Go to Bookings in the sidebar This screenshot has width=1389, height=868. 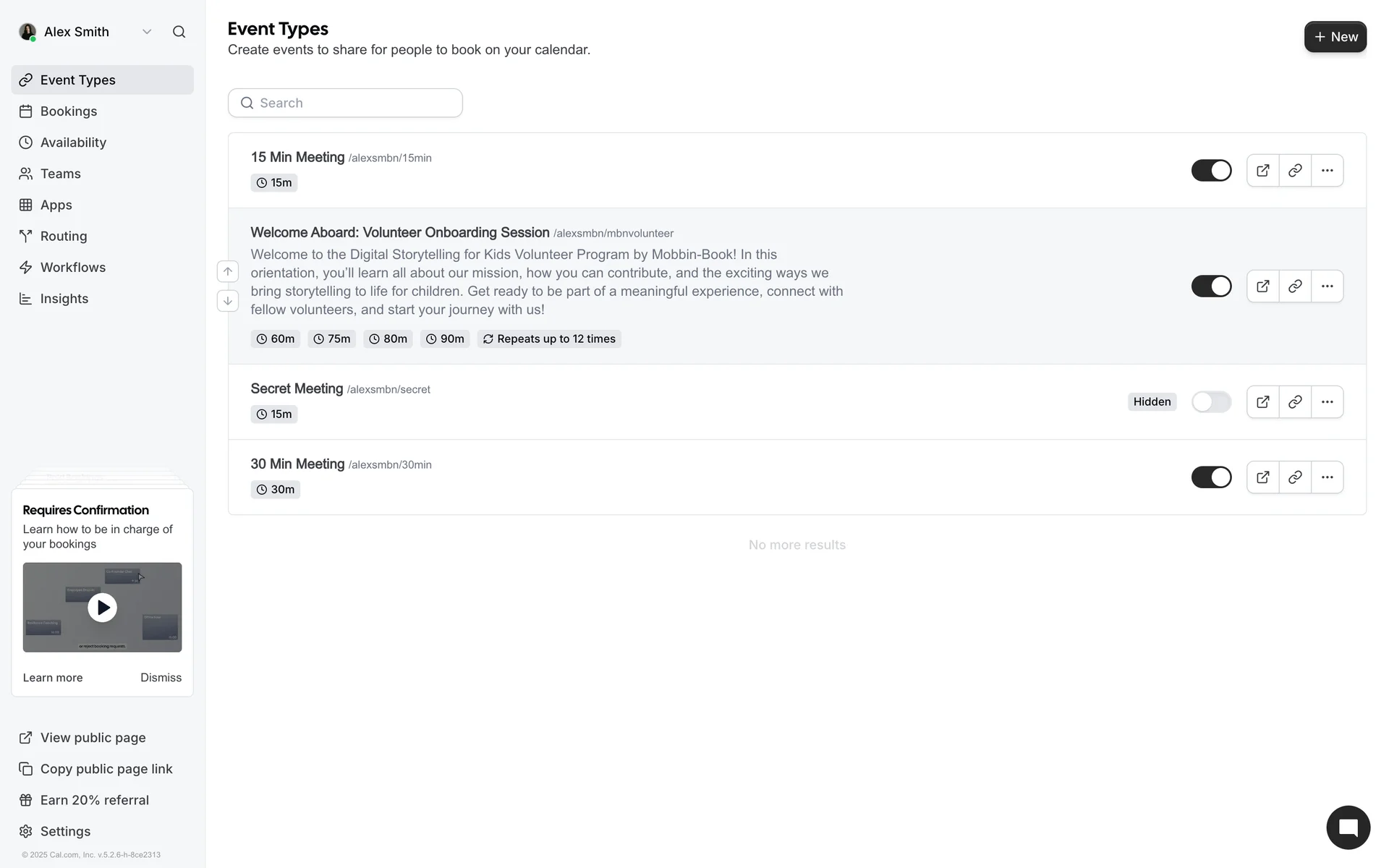pos(69,111)
